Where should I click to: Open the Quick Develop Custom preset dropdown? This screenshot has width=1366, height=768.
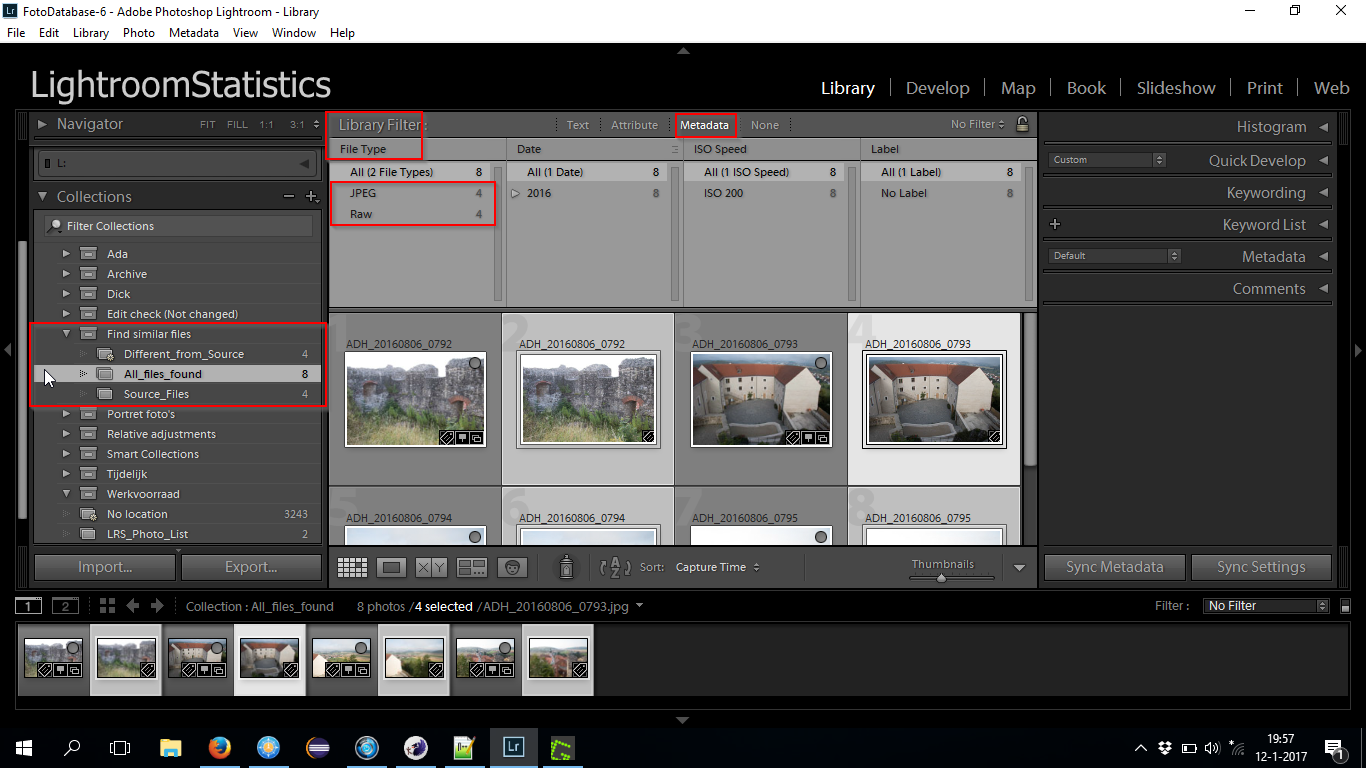[x=1107, y=160]
